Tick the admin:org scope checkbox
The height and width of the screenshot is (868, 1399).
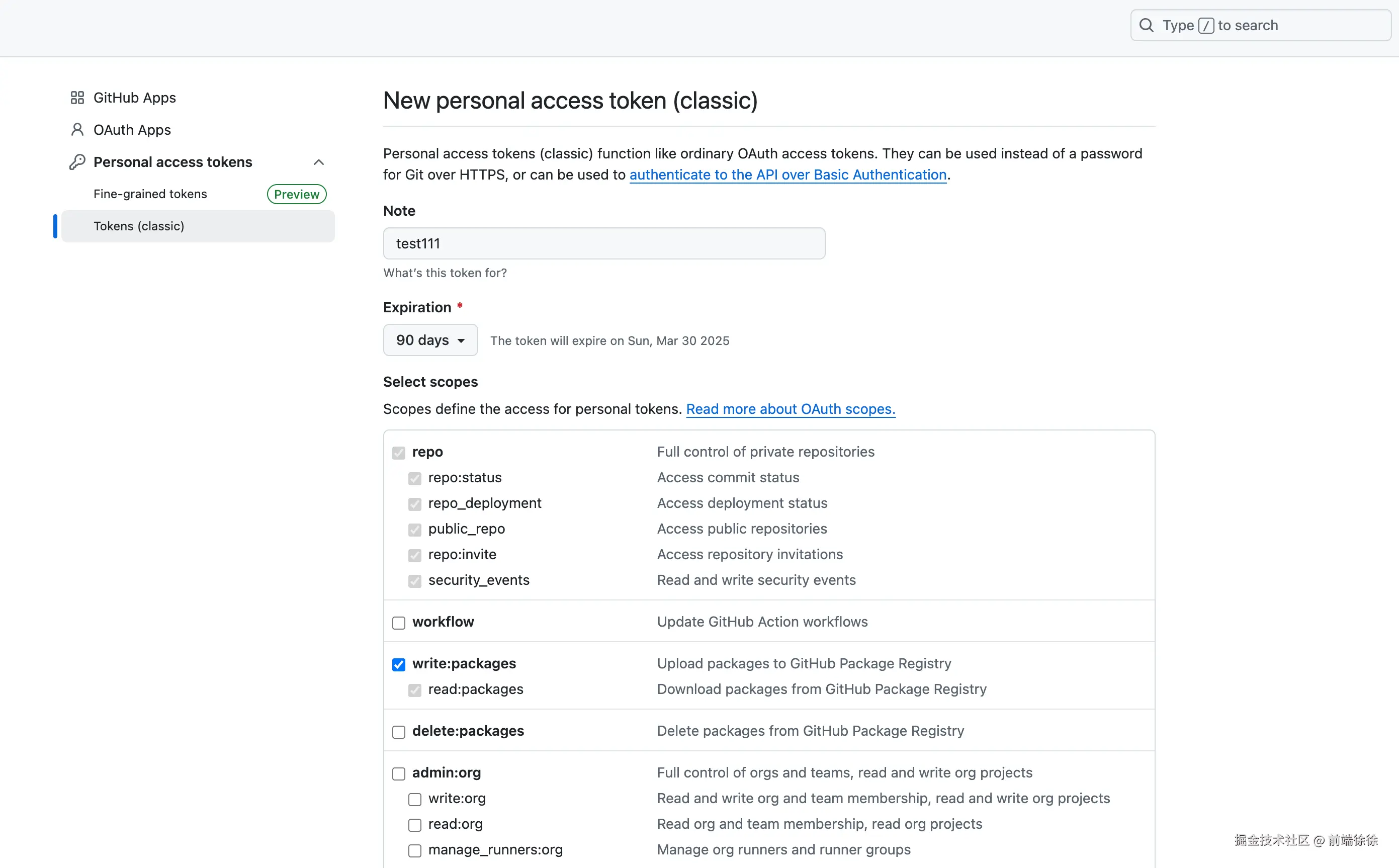point(398,773)
